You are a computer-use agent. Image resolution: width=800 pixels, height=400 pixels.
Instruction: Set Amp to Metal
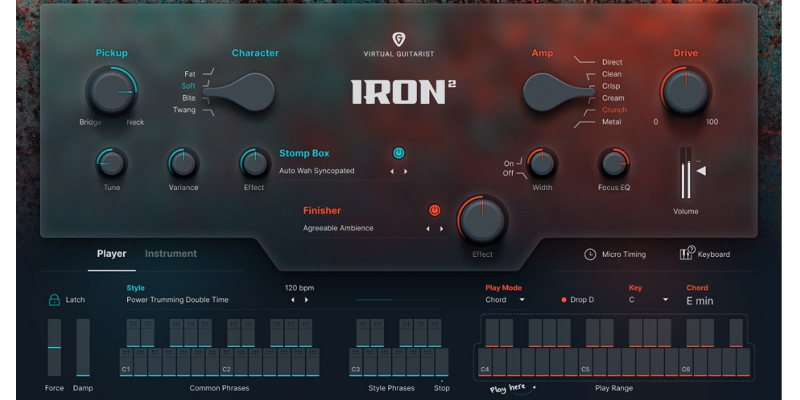pos(612,122)
